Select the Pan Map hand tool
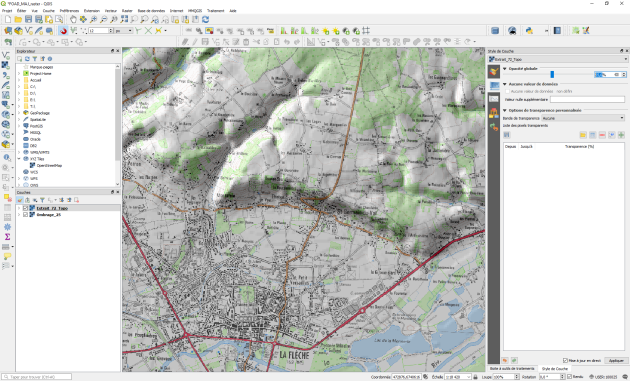Viewport: 630px width, 381px height. [x=73, y=19]
